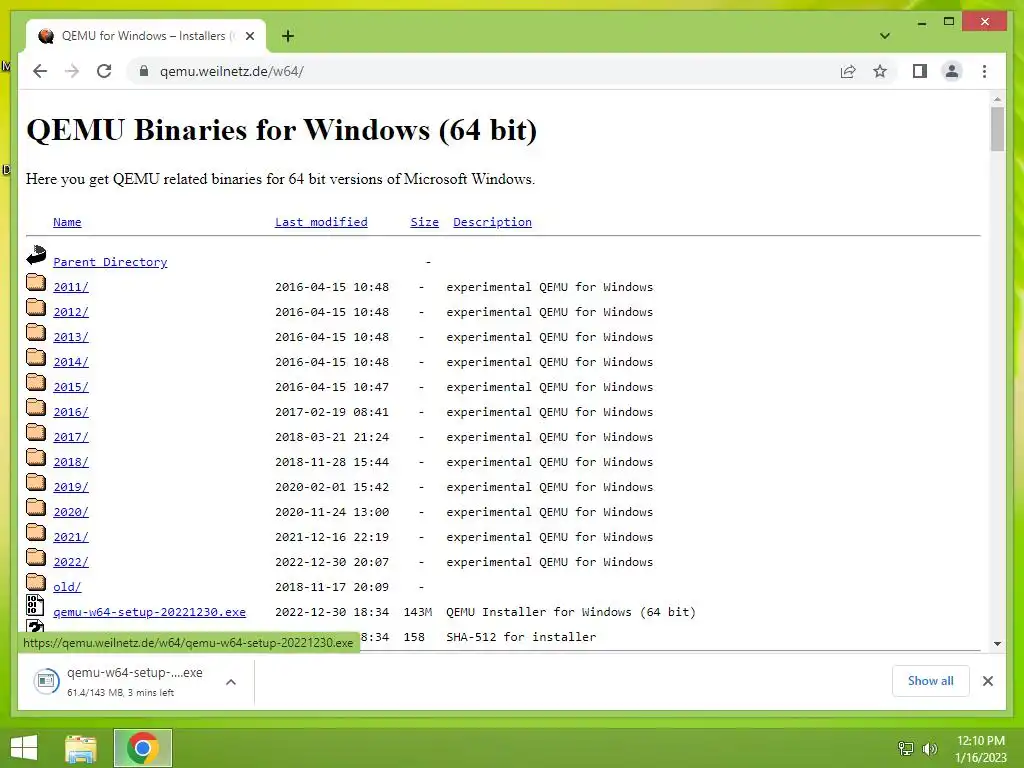The image size is (1024, 768).
Task: Select the QEMU for Windows tab
Action: [146, 36]
